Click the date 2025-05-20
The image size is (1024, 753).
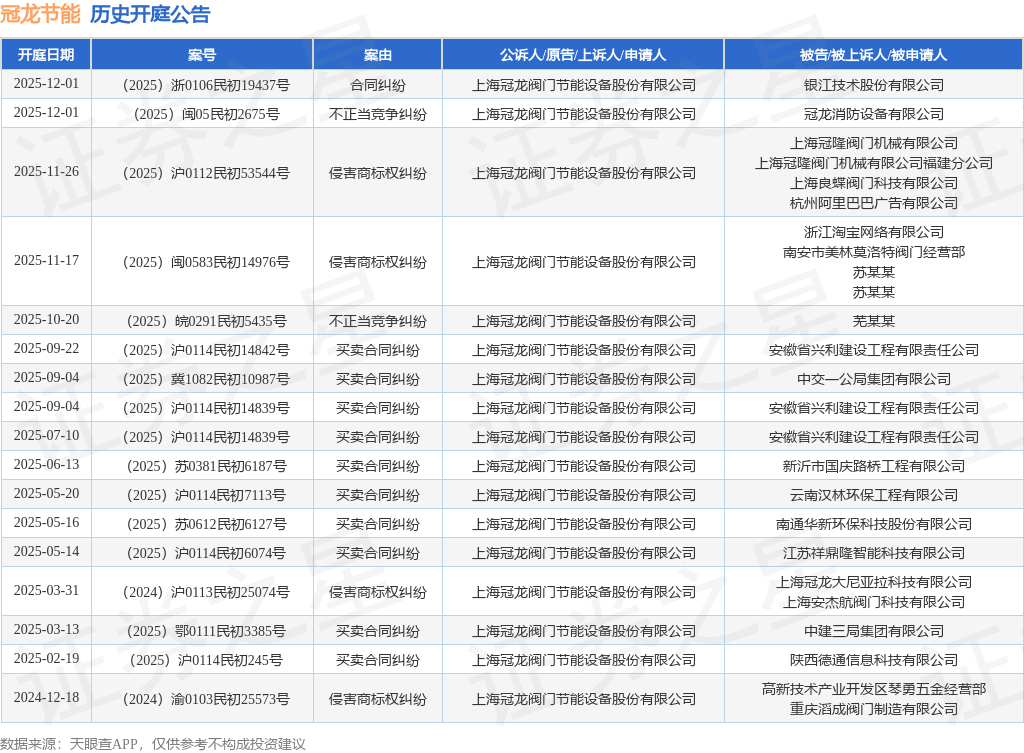click(x=46, y=494)
